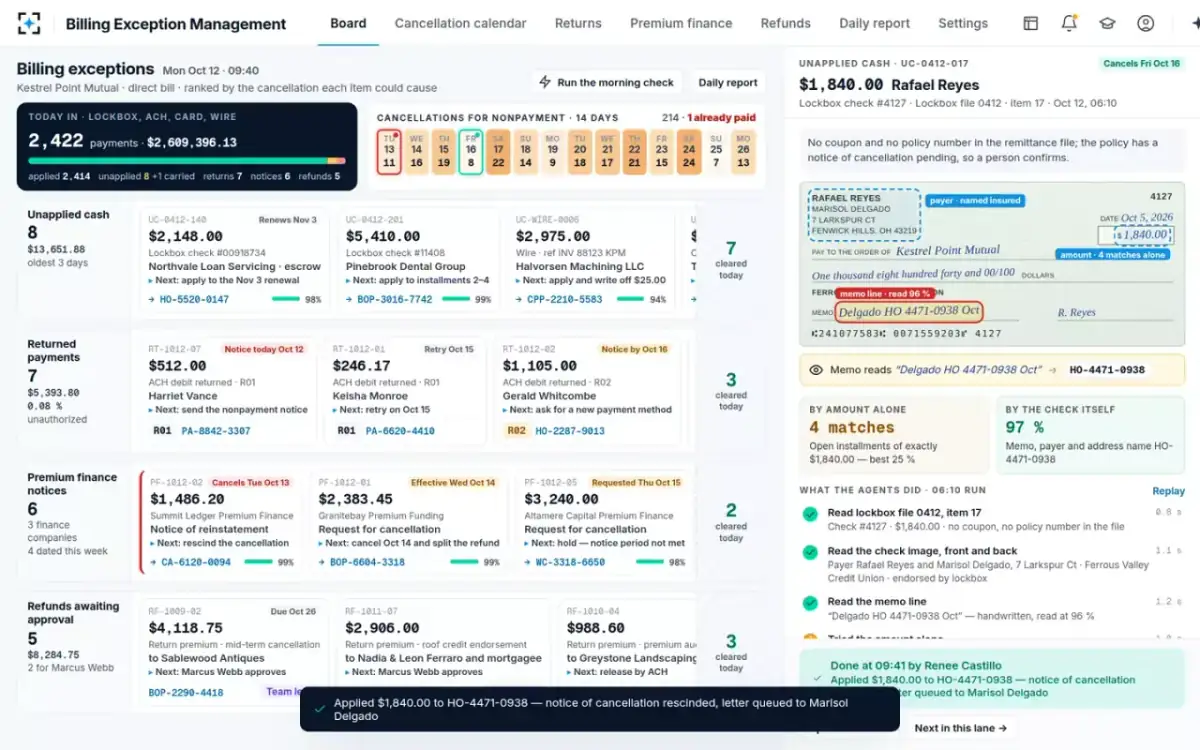The image size is (1200, 750).
Task: Open the $2,148.00 Northvale Loan Servicing card
Action: pyautogui.click(x=234, y=260)
